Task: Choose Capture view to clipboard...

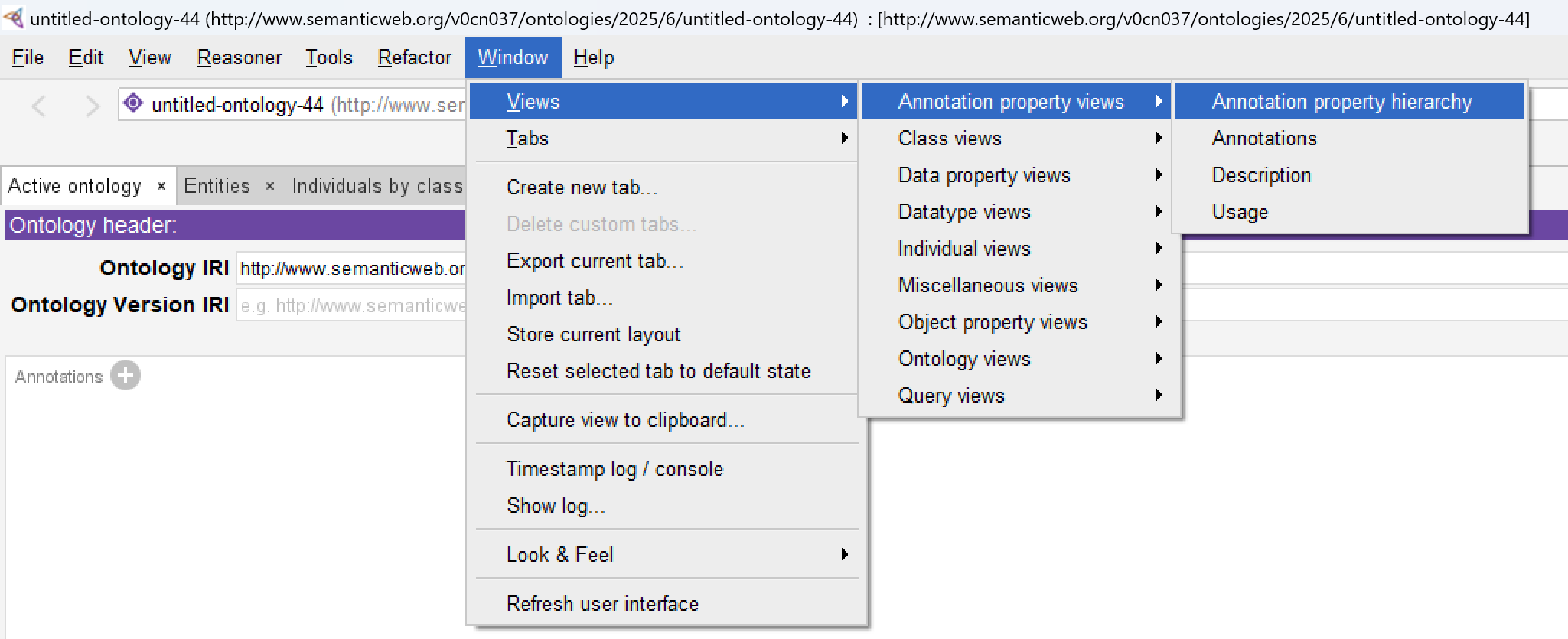Action: click(x=665, y=420)
